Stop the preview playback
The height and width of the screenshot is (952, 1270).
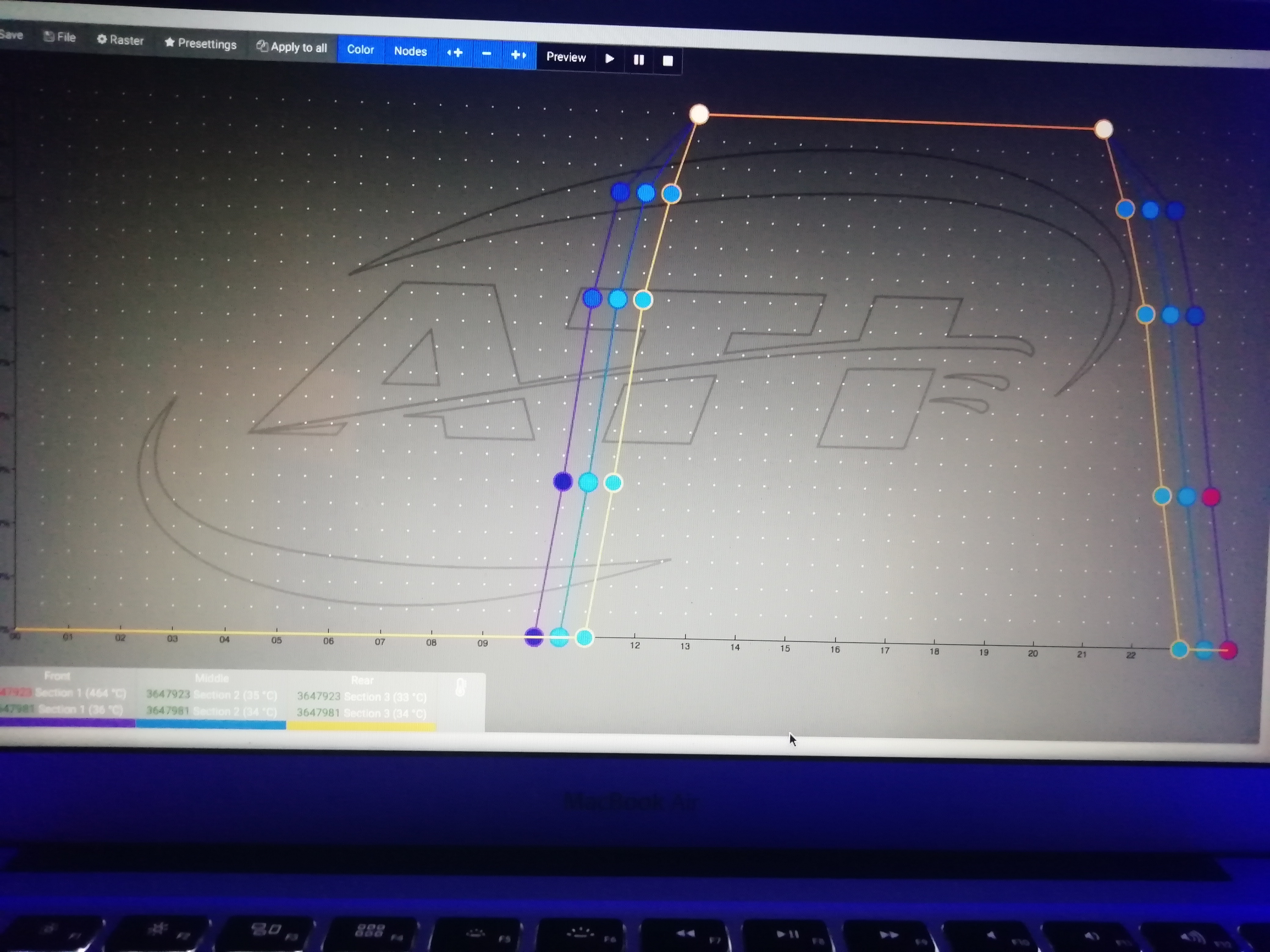coord(668,61)
